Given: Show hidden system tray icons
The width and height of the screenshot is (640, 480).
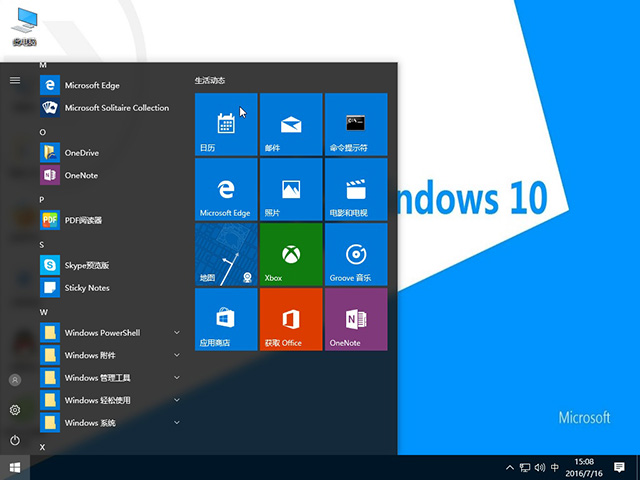Looking at the screenshot, I should 510,467.
